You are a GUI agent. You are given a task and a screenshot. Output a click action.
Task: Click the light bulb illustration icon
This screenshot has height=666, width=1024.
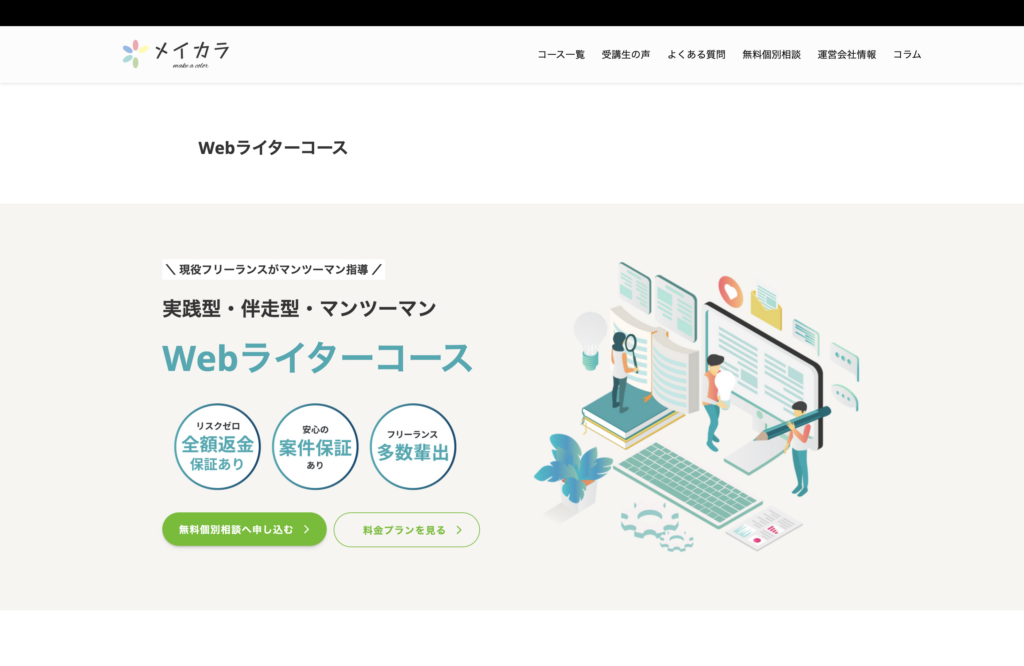(x=590, y=334)
